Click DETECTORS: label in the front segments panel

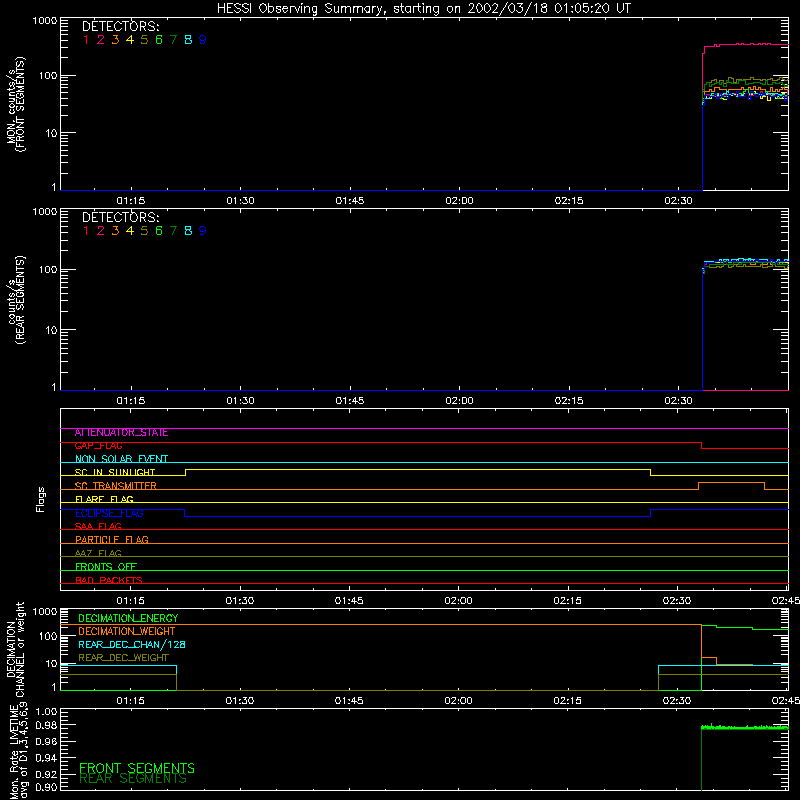(x=120, y=27)
